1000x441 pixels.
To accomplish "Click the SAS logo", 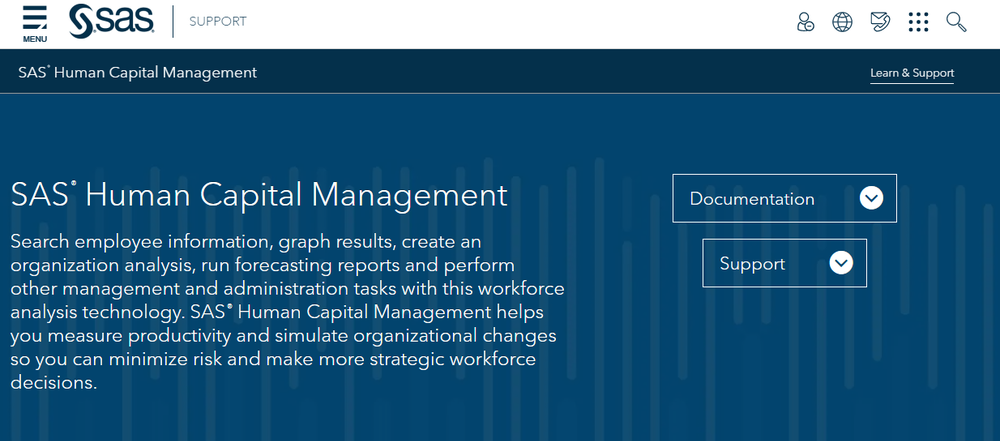I will pyautogui.click(x=112, y=21).
